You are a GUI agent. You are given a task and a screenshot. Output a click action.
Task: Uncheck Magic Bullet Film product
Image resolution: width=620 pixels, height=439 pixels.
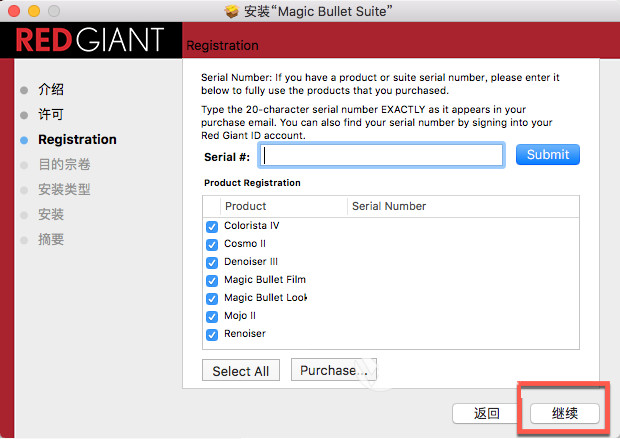212,280
